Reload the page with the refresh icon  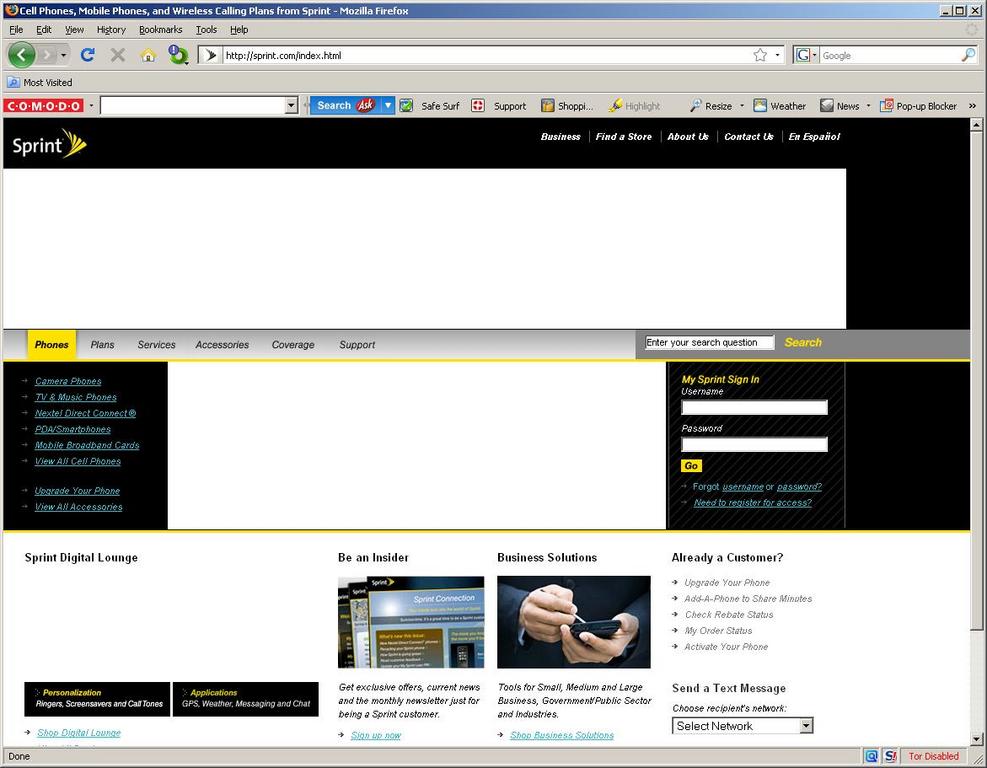[x=88, y=55]
